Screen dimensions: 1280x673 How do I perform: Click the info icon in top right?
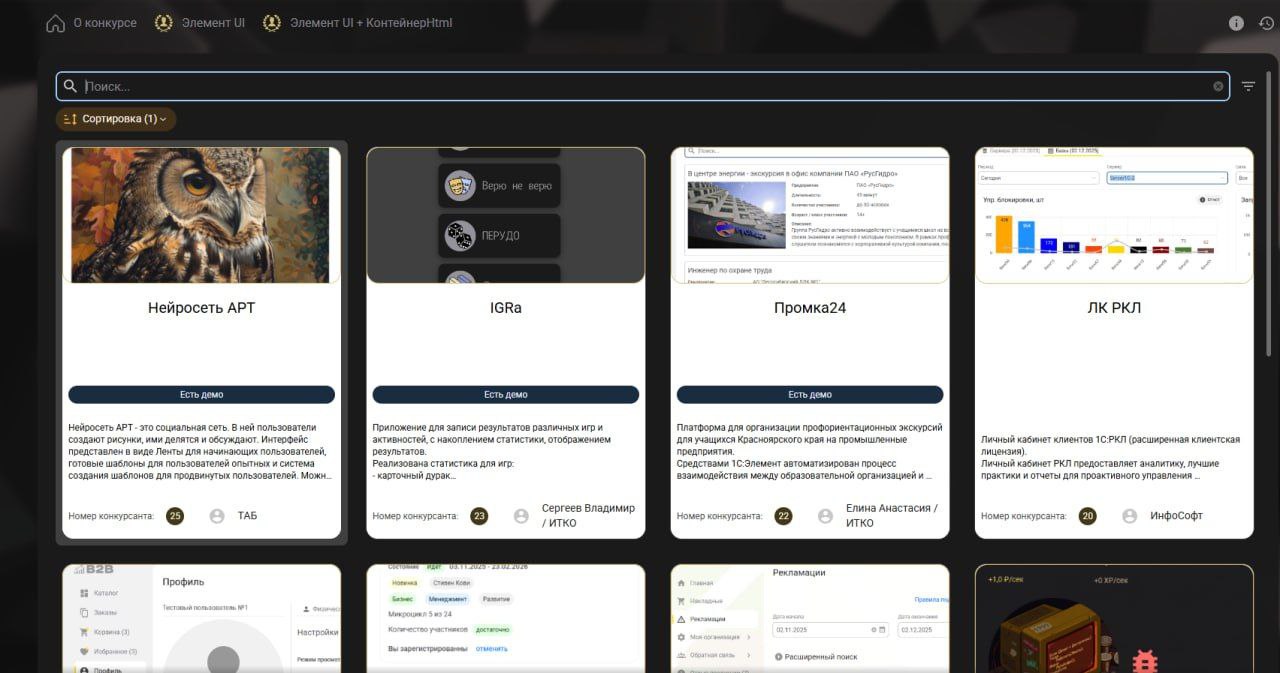click(x=1236, y=23)
